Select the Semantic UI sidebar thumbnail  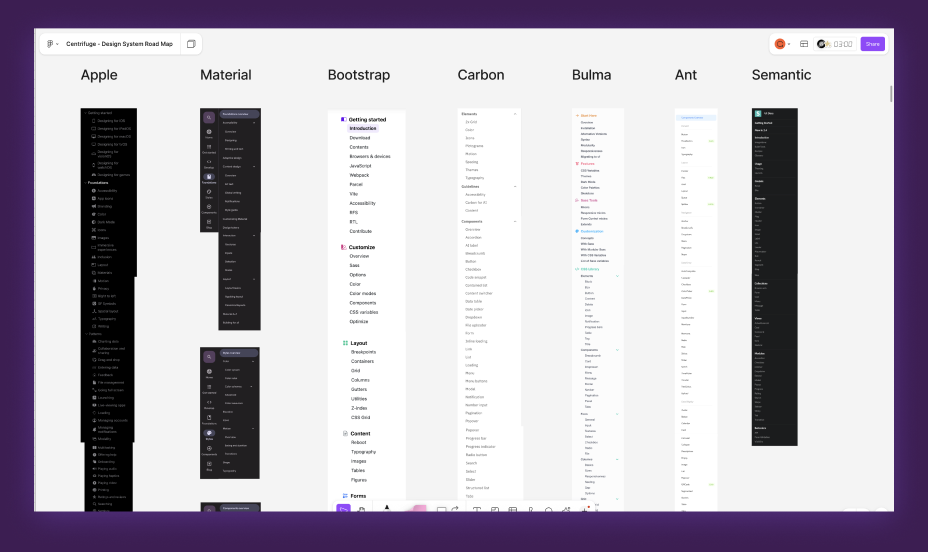tap(774, 277)
